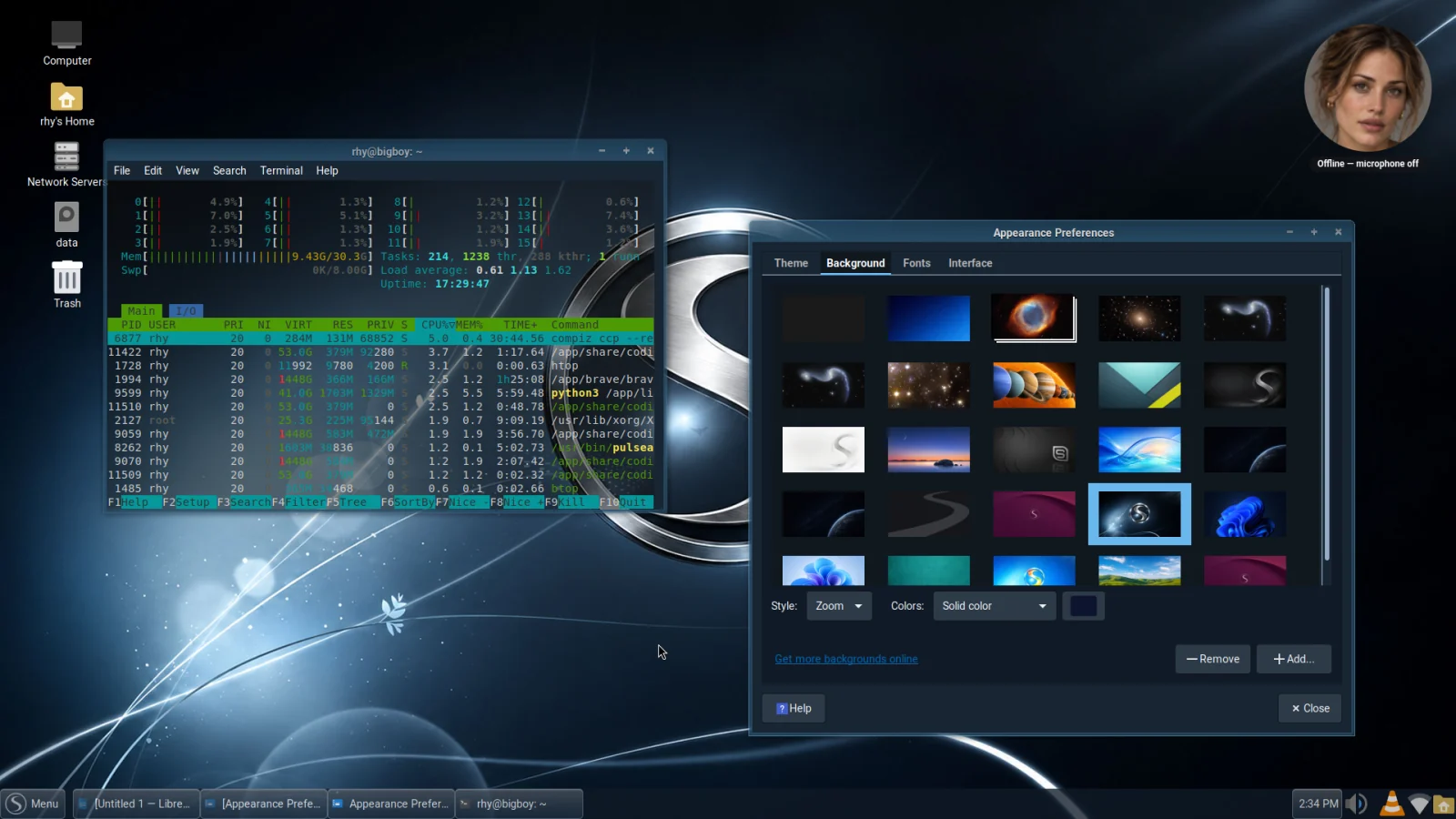1456x819 pixels.
Task: Select the gray road curve wallpaper thumbnail
Action: click(x=929, y=514)
